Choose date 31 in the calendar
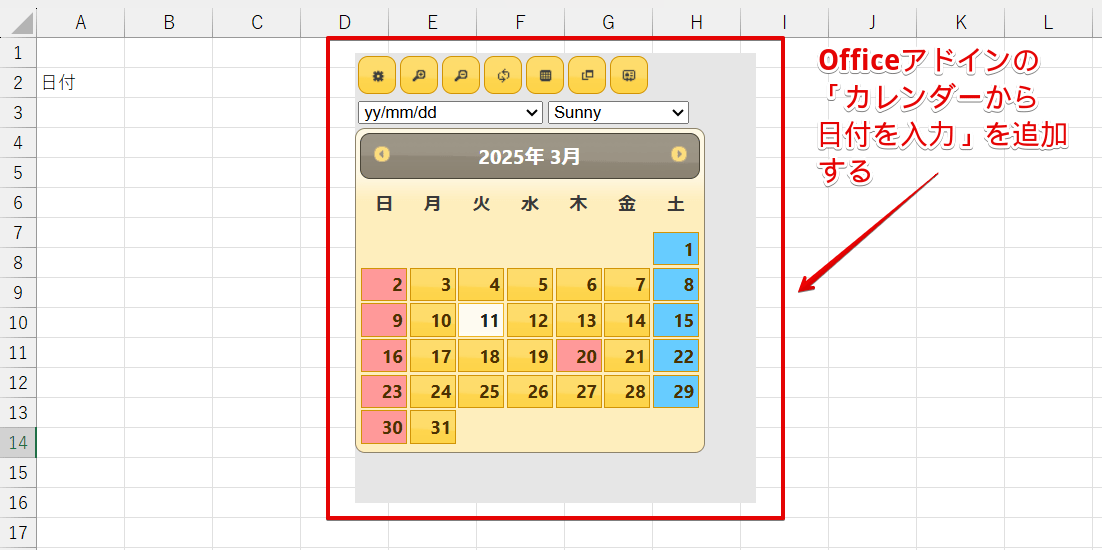This screenshot has width=1102, height=550. click(x=433, y=427)
